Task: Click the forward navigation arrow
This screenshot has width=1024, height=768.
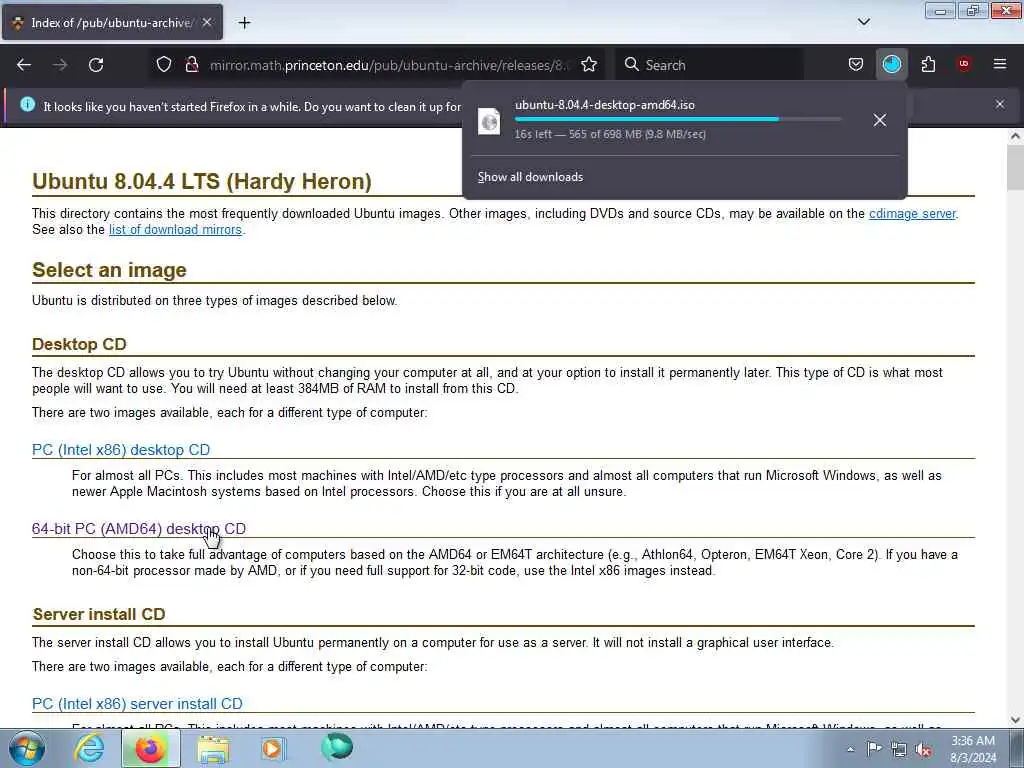Action: [x=60, y=65]
